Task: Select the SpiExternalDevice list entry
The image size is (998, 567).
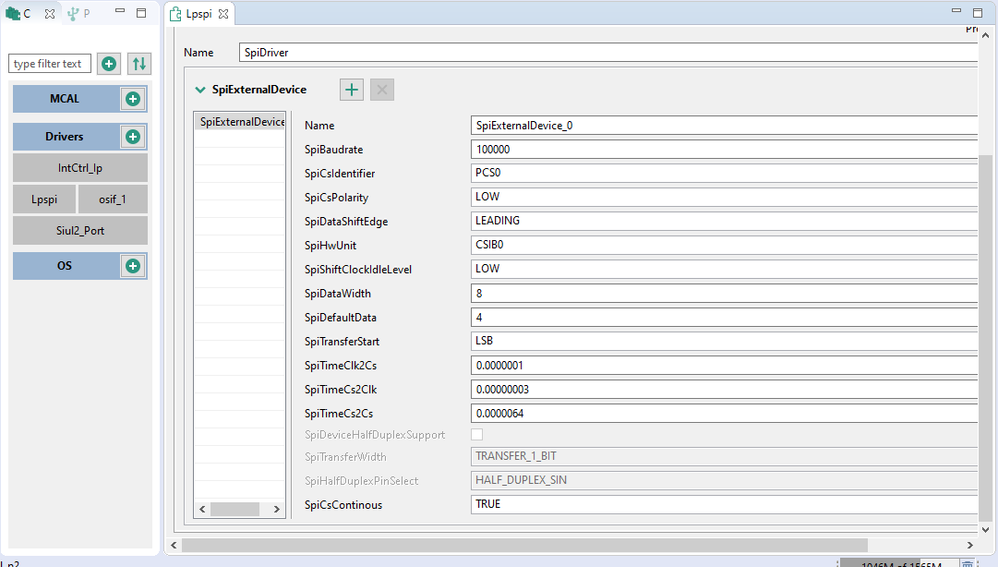Action: [240, 122]
